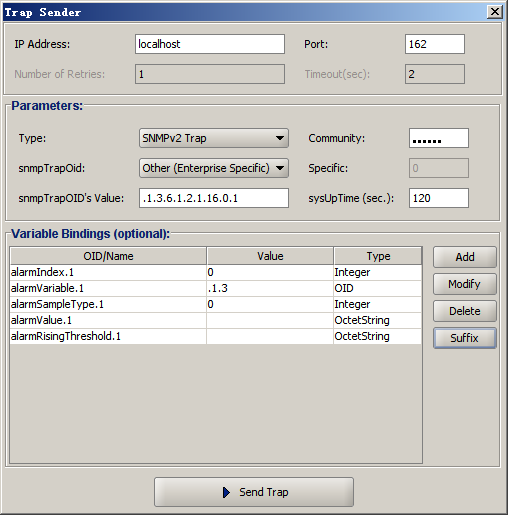Click the Community password field
This screenshot has height=515, width=508.
tap(439, 138)
